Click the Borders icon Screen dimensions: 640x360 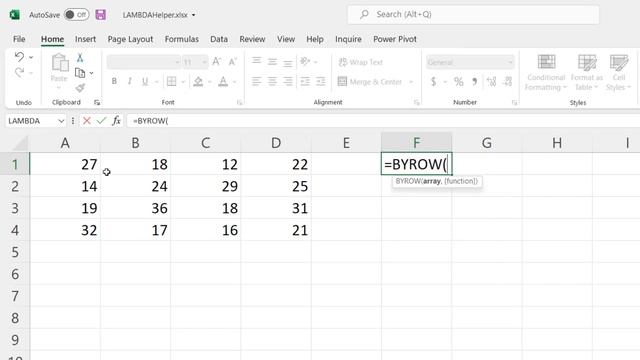171,82
